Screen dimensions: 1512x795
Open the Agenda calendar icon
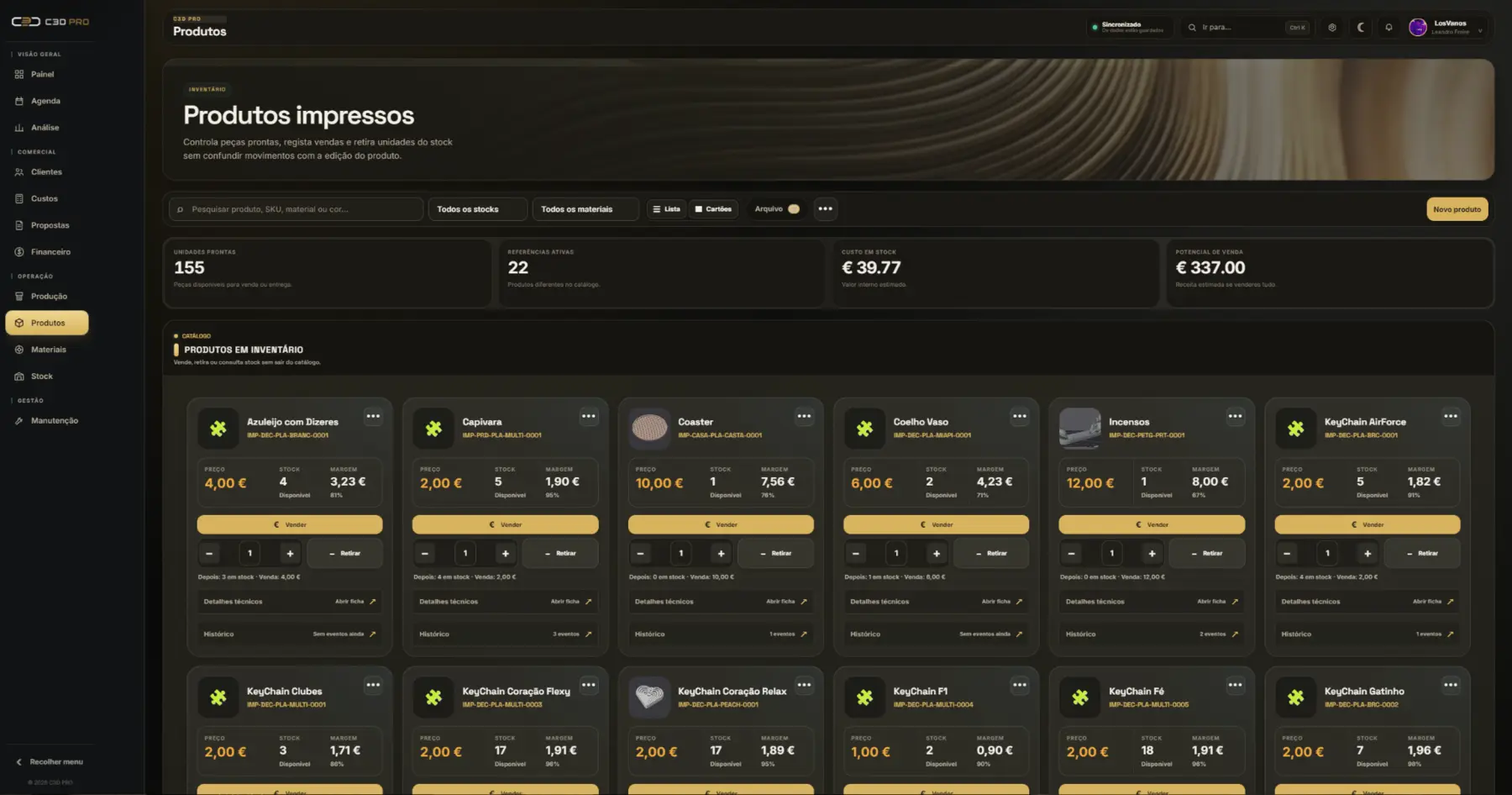click(x=19, y=101)
